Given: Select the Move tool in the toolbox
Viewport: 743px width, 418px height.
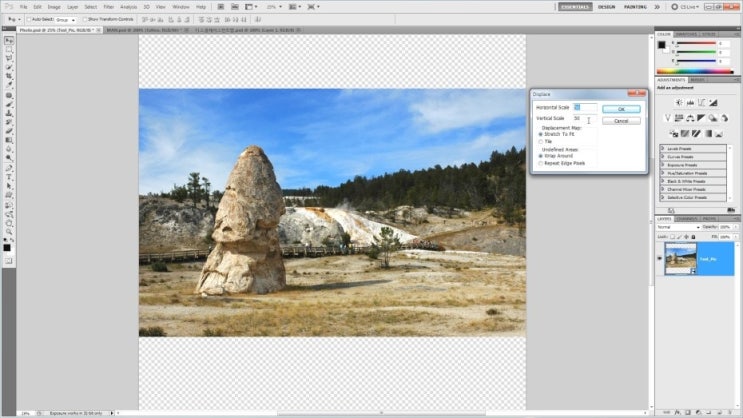Looking at the screenshot, I should click(x=9, y=41).
